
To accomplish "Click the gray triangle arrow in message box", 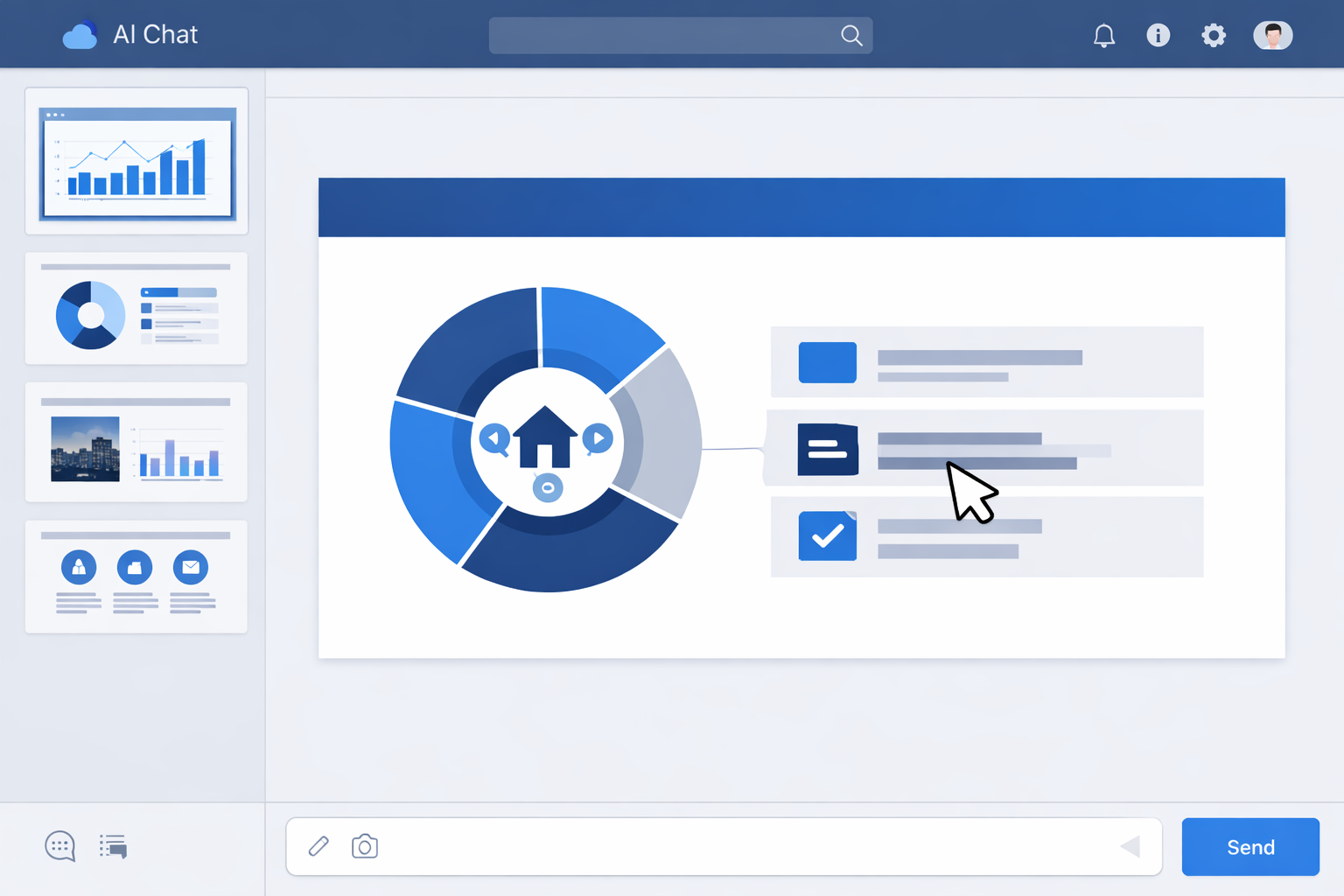I will click(x=1130, y=846).
